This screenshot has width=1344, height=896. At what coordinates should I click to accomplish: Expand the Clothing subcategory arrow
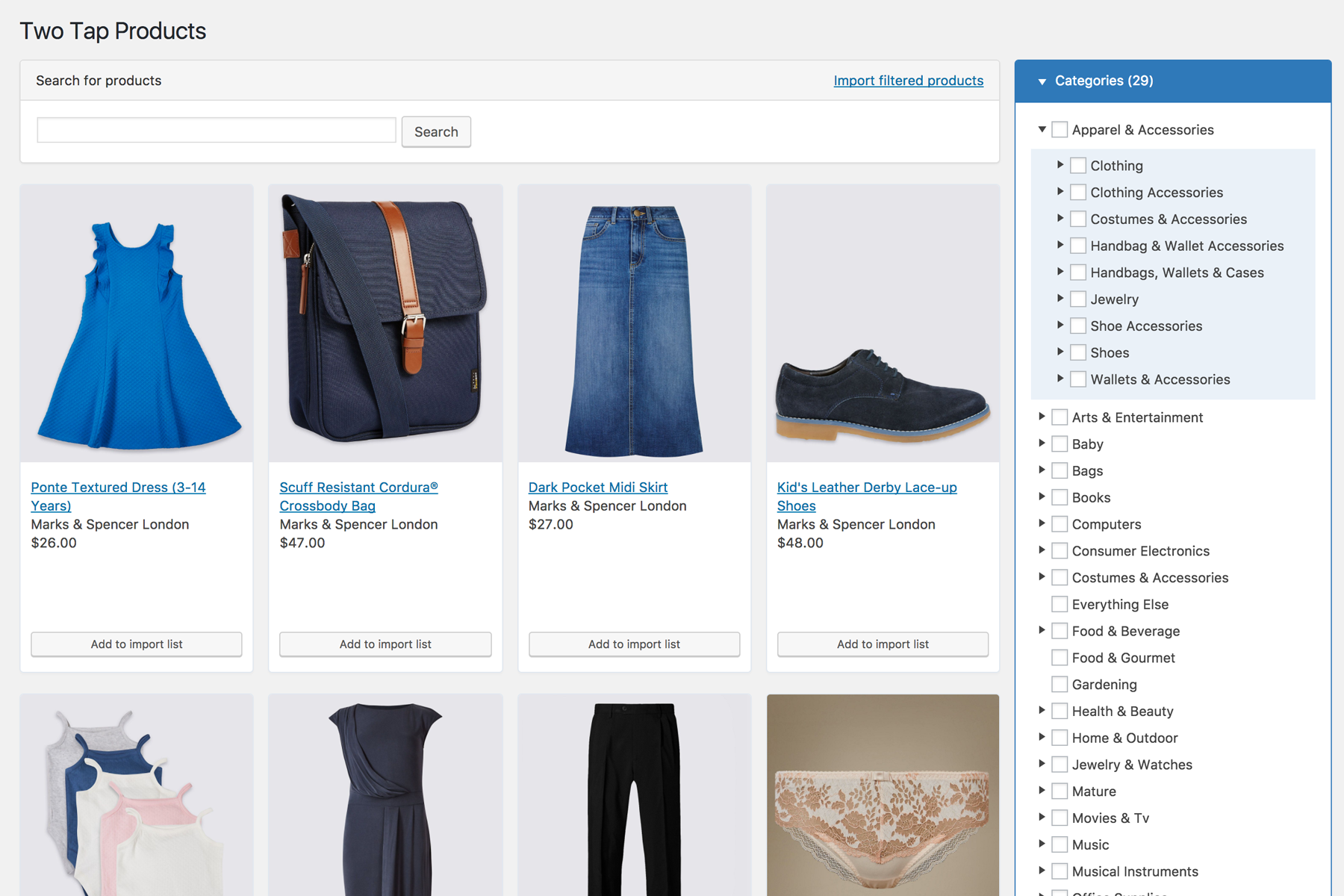click(x=1060, y=164)
